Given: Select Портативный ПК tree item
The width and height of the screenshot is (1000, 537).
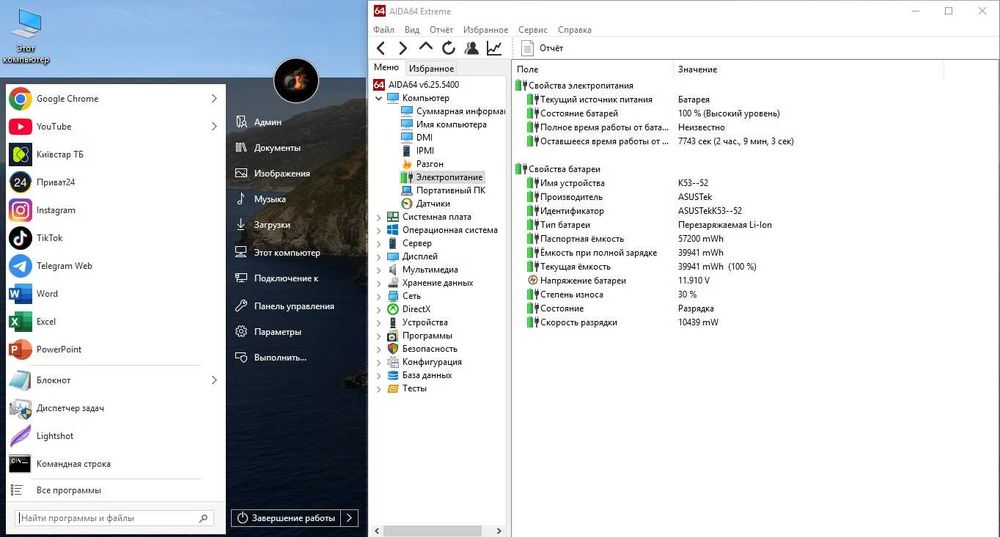Looking at the screenshot, I should pyautogui.click(x=443, y=191).
